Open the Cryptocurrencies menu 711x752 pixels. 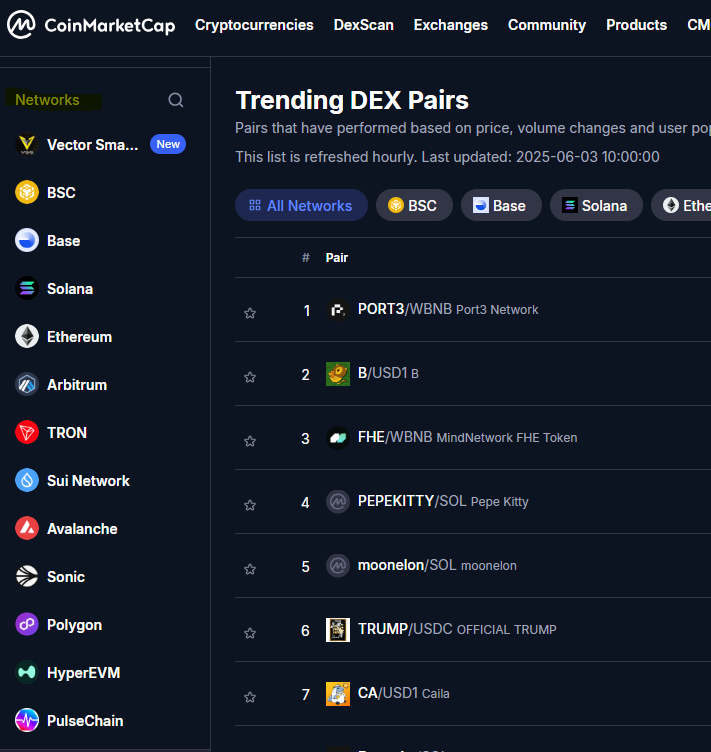254,25
